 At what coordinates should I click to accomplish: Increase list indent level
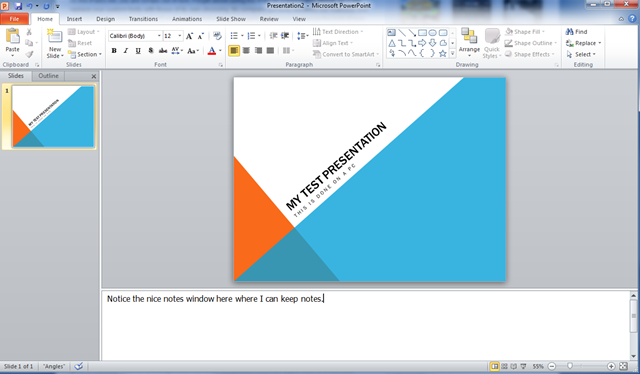click(285, 36)
